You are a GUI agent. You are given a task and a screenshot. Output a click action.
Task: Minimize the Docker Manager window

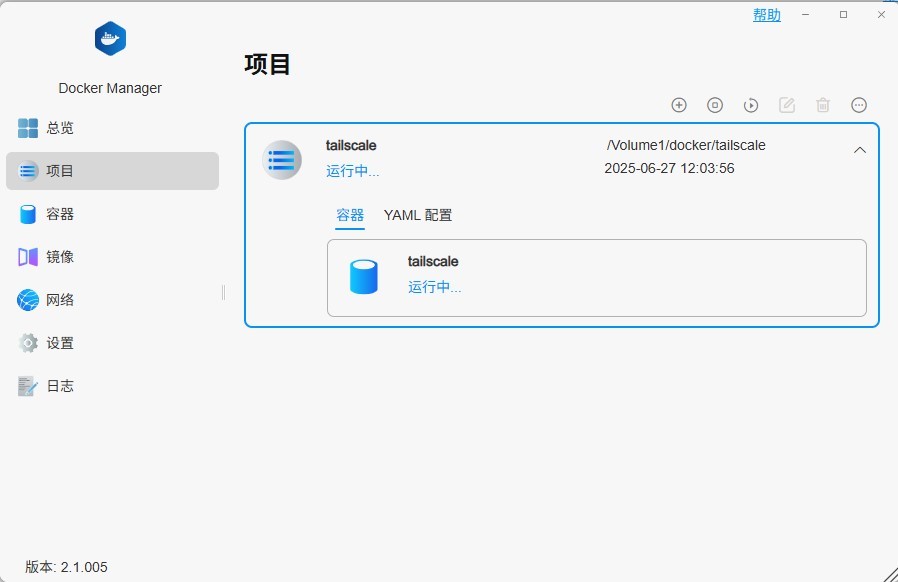point(806,14)
